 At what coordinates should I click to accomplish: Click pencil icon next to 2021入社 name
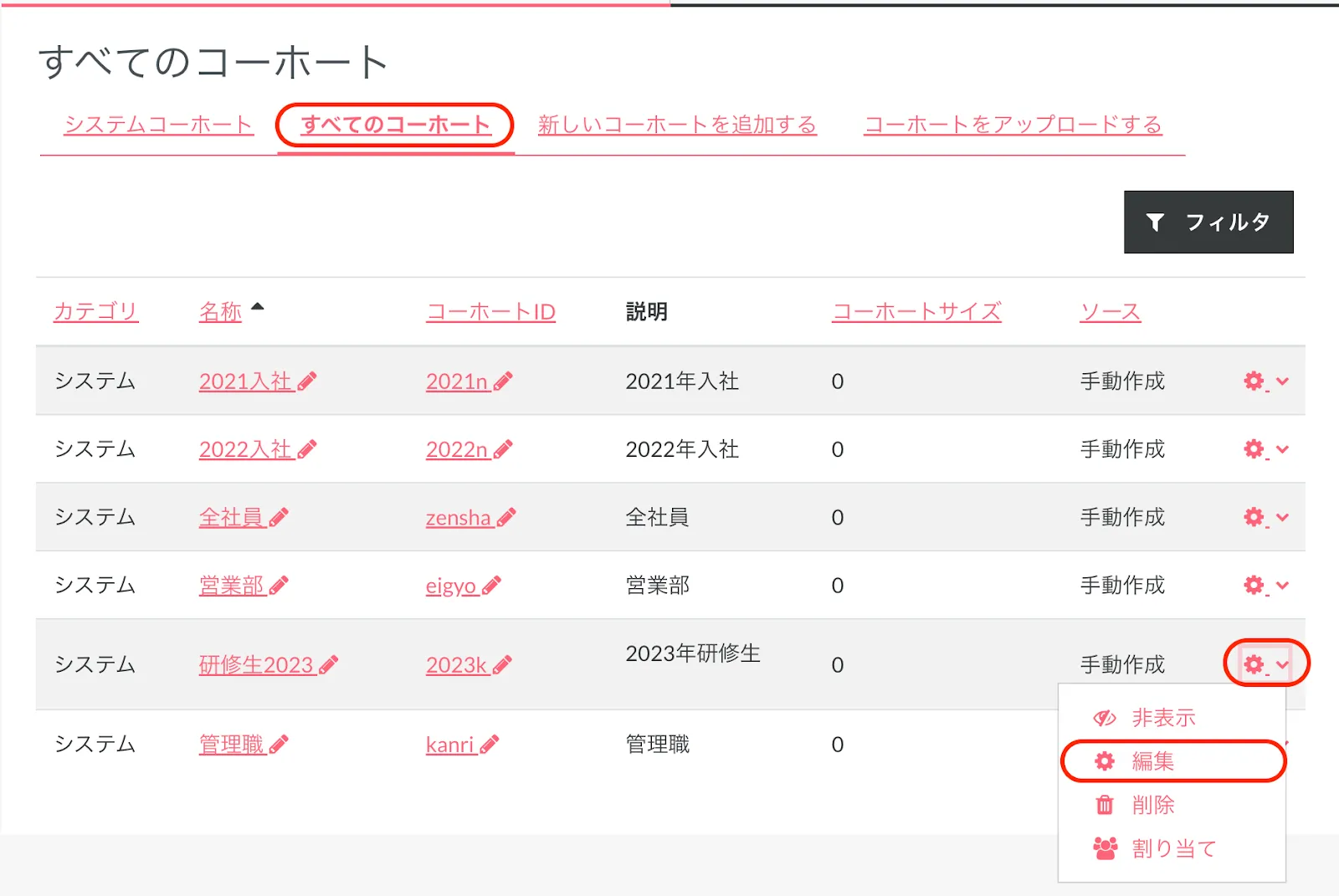point(307,382)
